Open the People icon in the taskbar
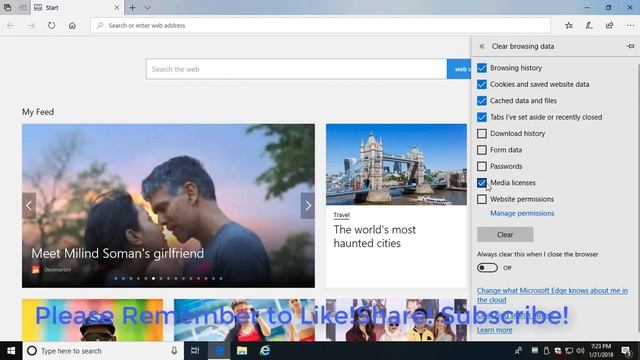This screenshot has width=640, height=360. (x=518, y=351)
